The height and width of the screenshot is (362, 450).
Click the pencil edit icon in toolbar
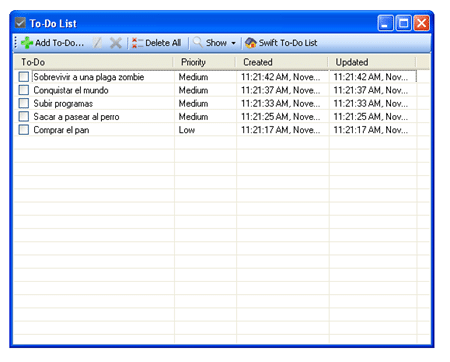point(97,43)
